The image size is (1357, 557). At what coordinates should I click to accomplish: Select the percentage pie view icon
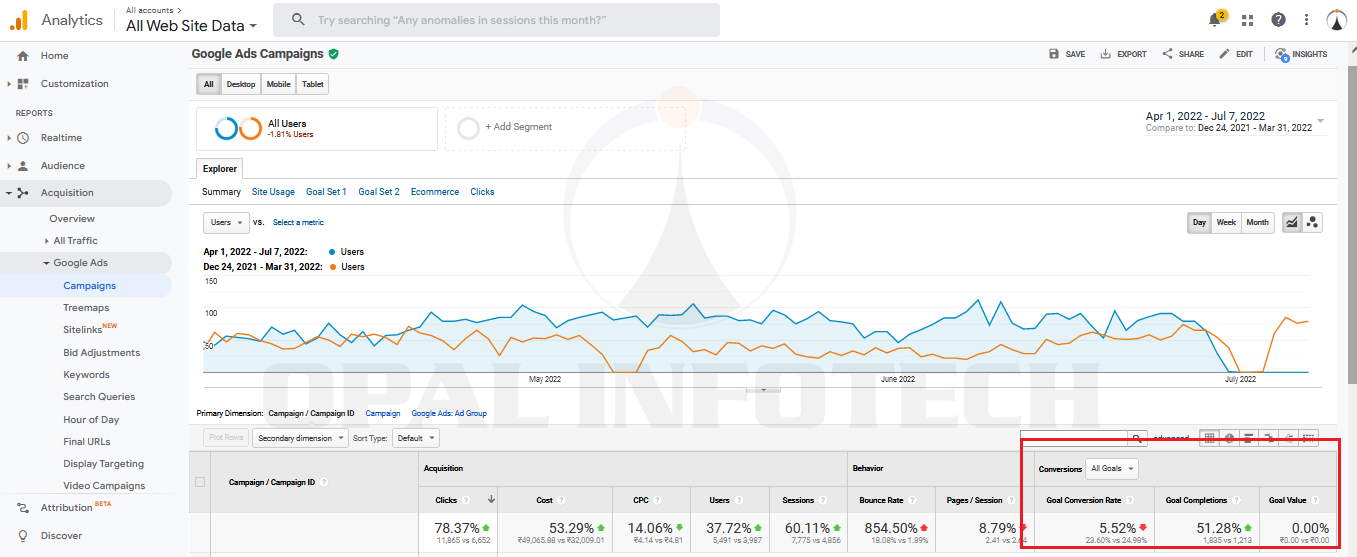coord(1230,438)
